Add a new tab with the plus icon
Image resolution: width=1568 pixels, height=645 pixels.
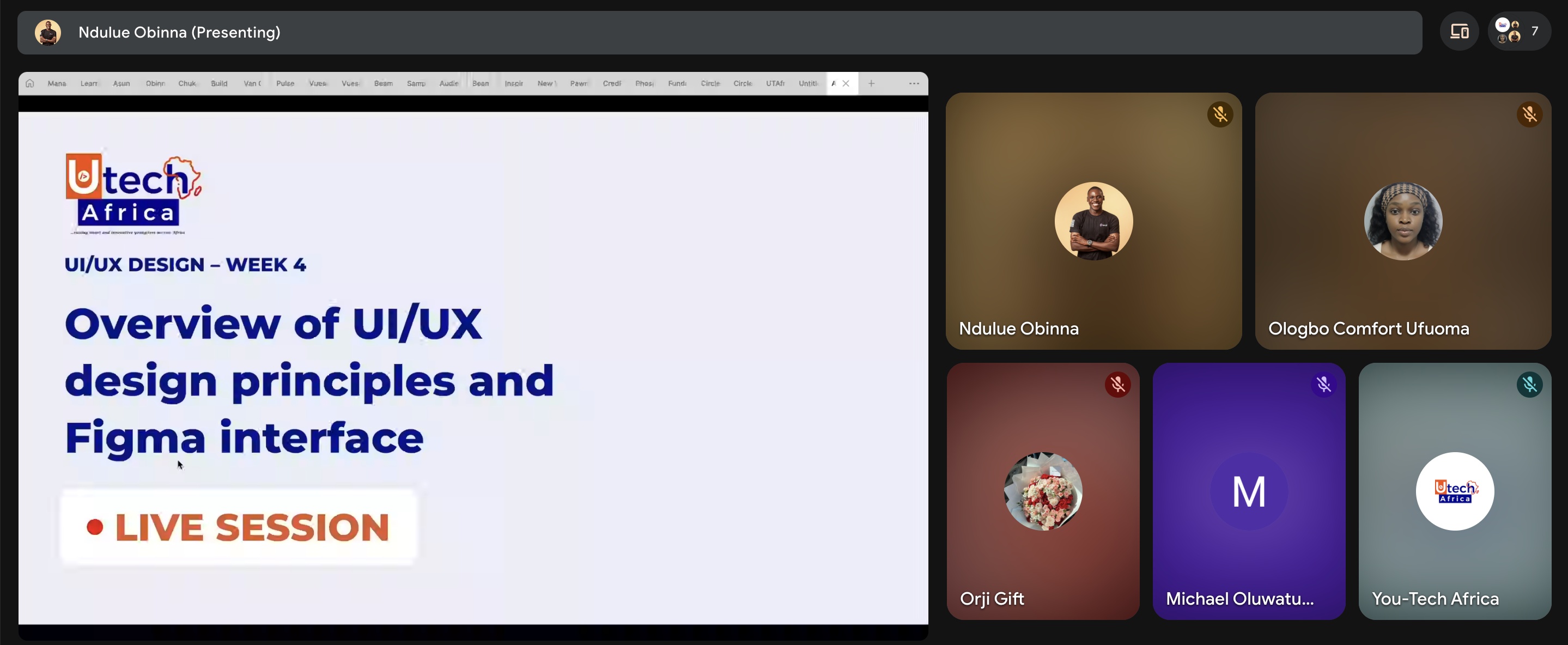(x=872, y=83)
